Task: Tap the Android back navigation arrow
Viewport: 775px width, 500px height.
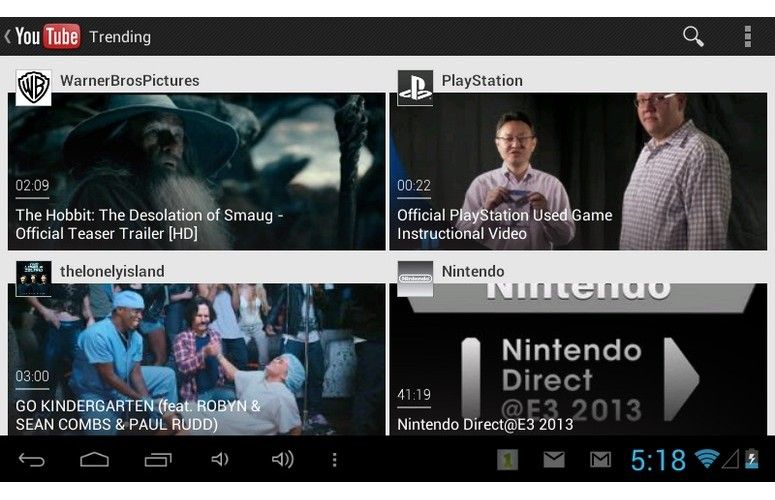Action: pos(32,460)
